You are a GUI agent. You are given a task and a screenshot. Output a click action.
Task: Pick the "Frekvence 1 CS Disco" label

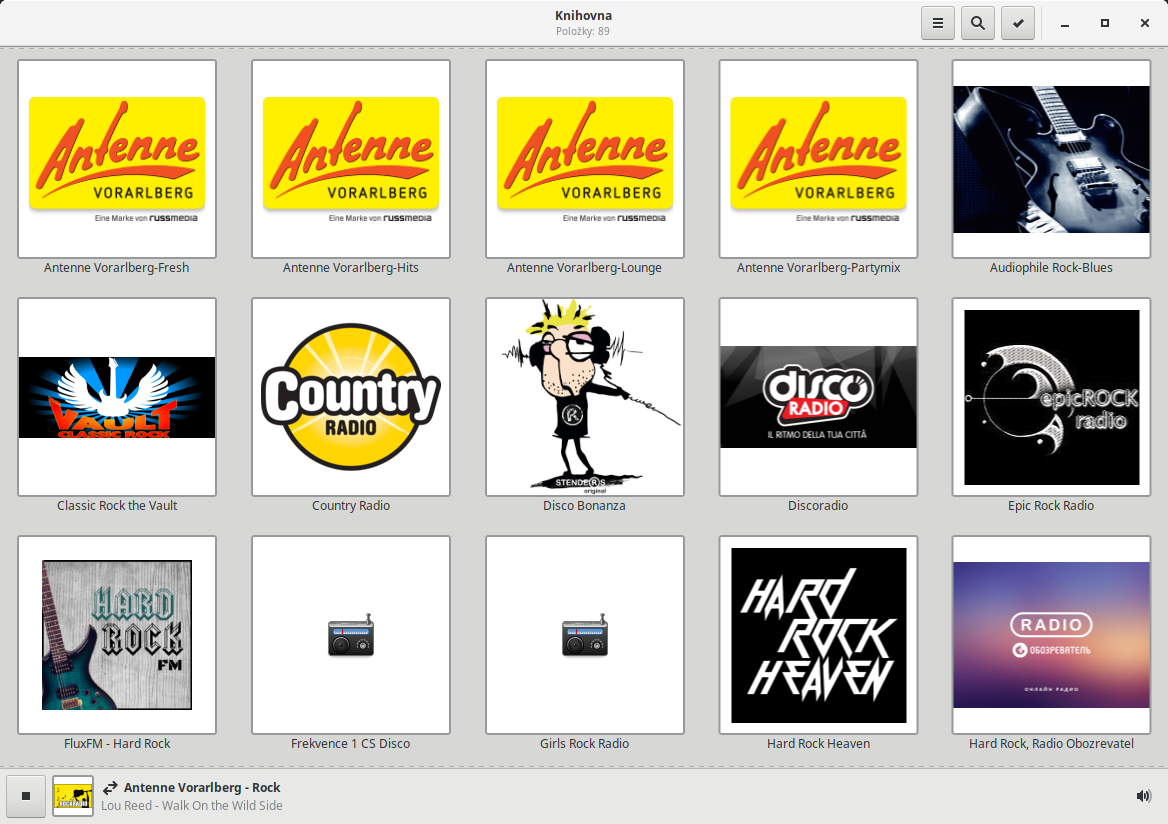[x=350, y=744]
